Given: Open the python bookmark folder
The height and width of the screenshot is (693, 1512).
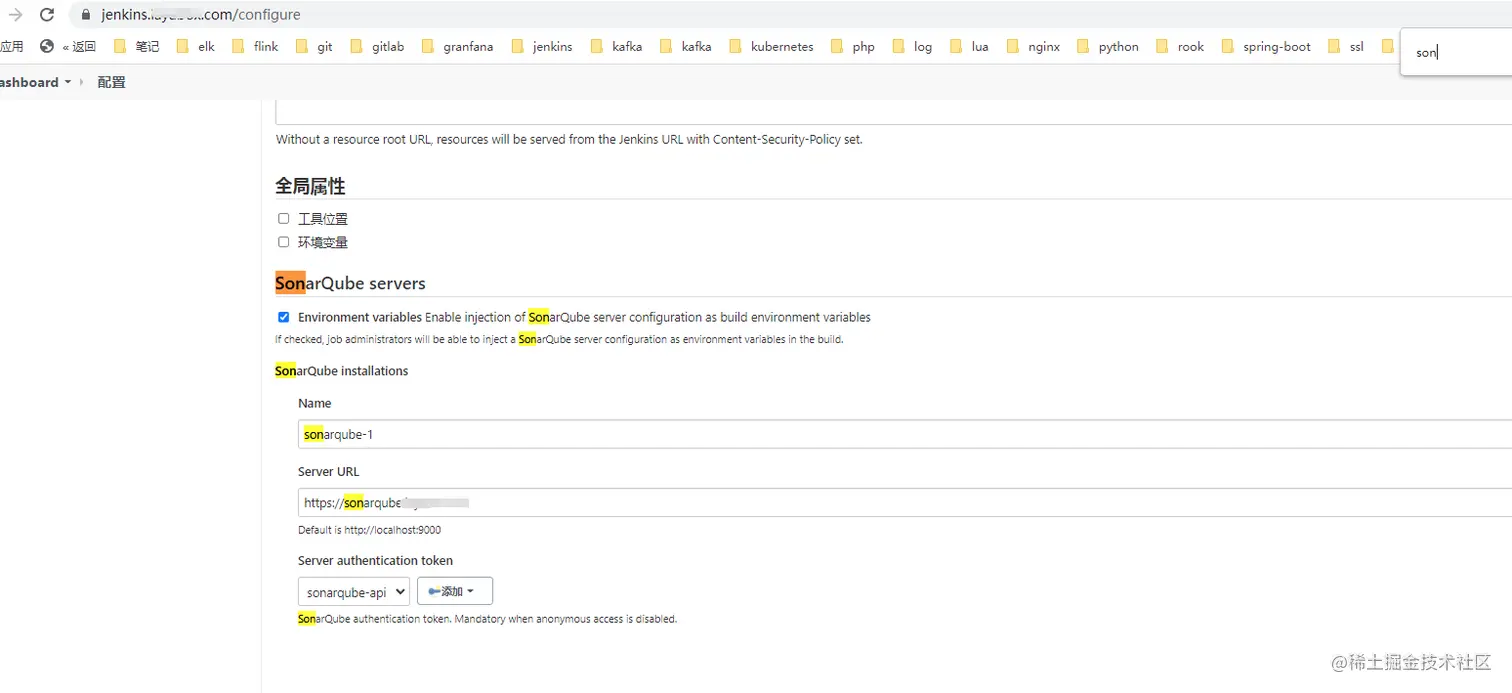Looking at the screenshot, I should point(1107,46).
